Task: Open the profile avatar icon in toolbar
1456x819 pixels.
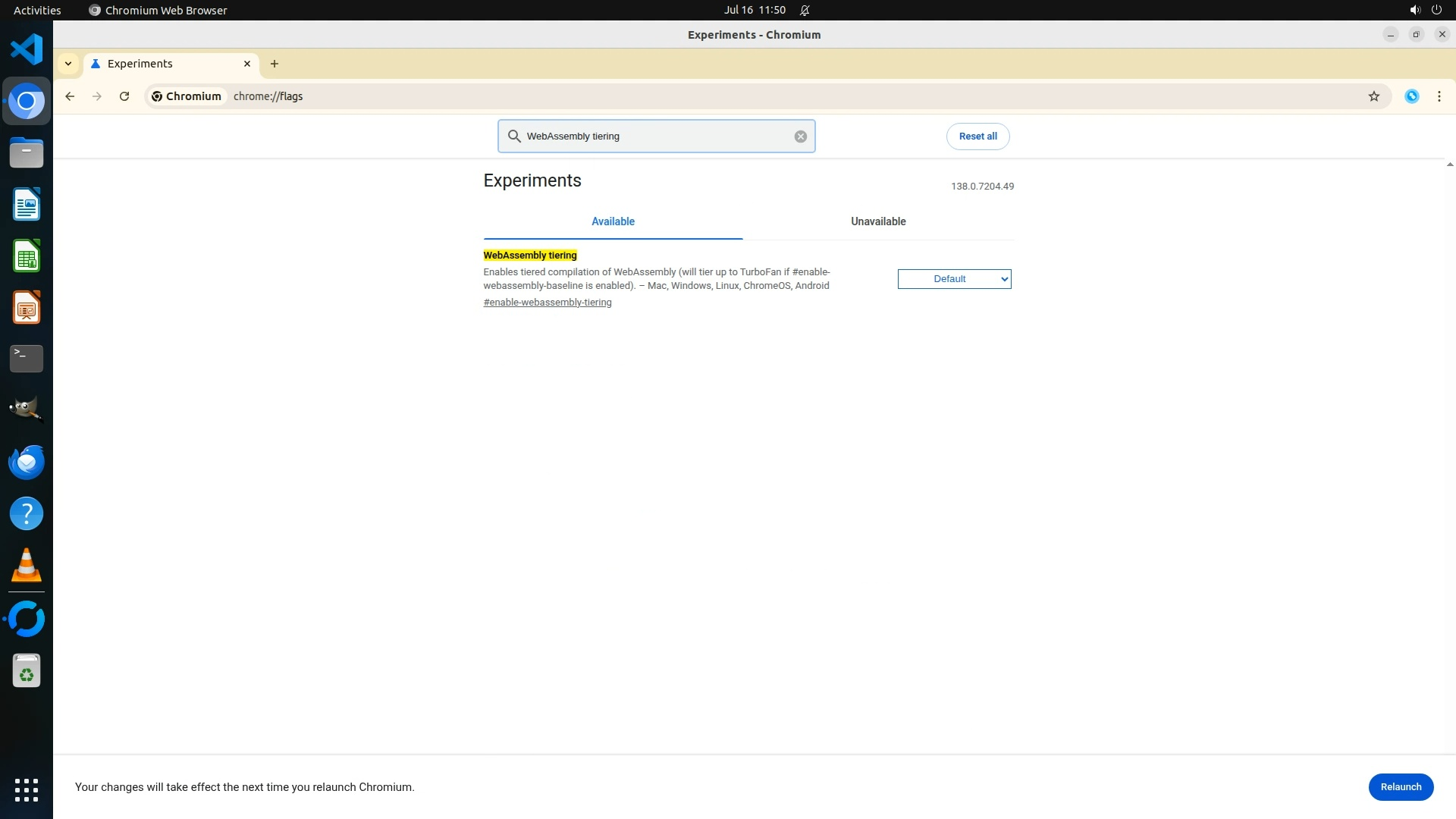Action: 1411,96
